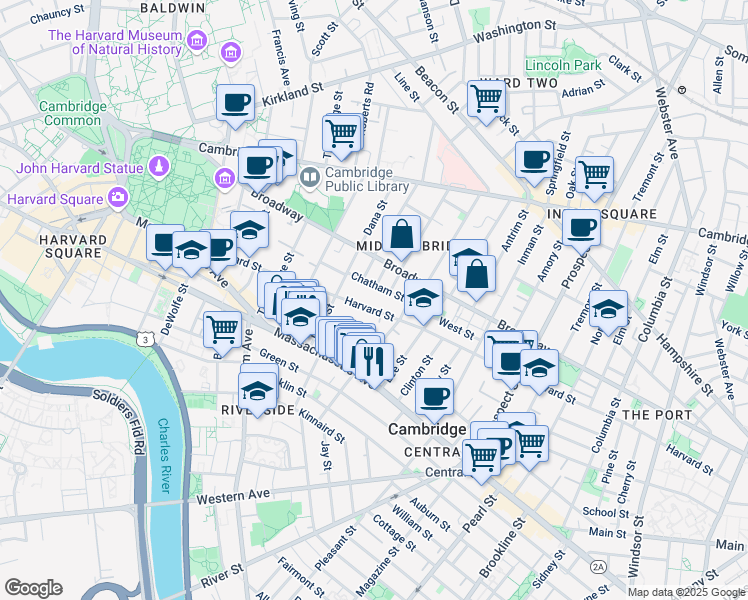
Task: Click the Hampshire St street label
Action: point(685,365)
